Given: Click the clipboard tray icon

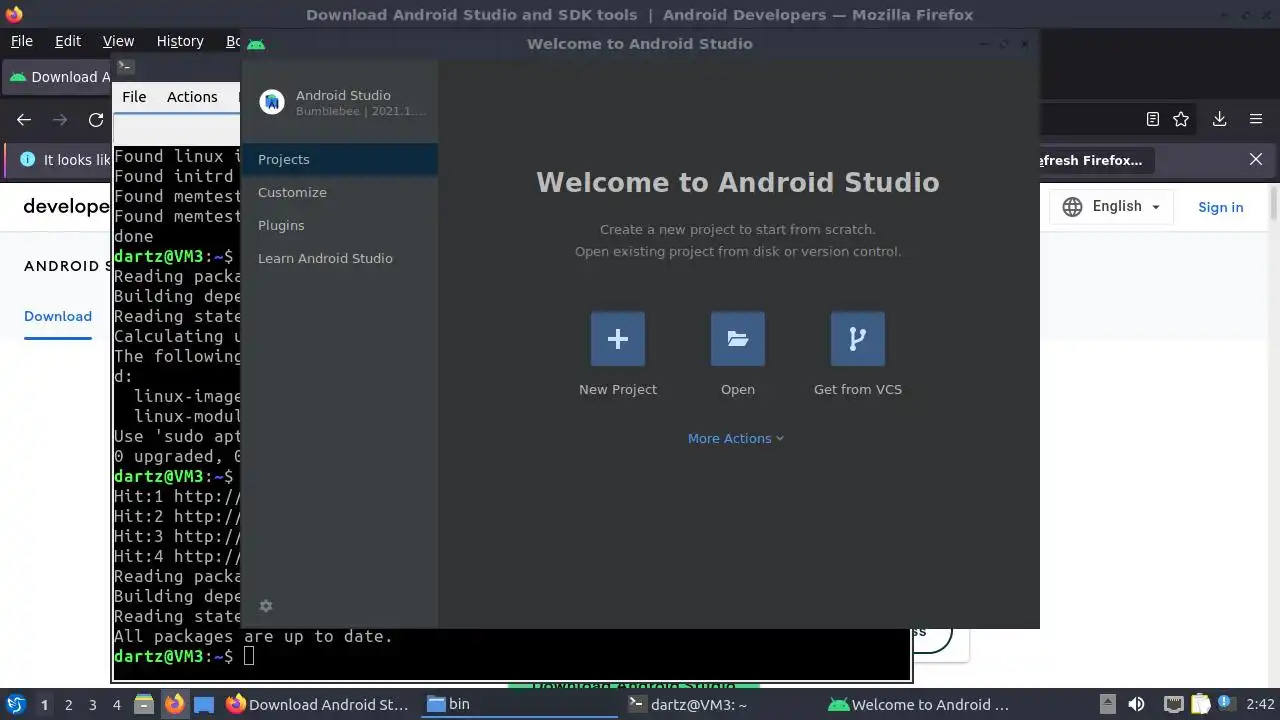Looking at the screenshot, I should 1200,705.
